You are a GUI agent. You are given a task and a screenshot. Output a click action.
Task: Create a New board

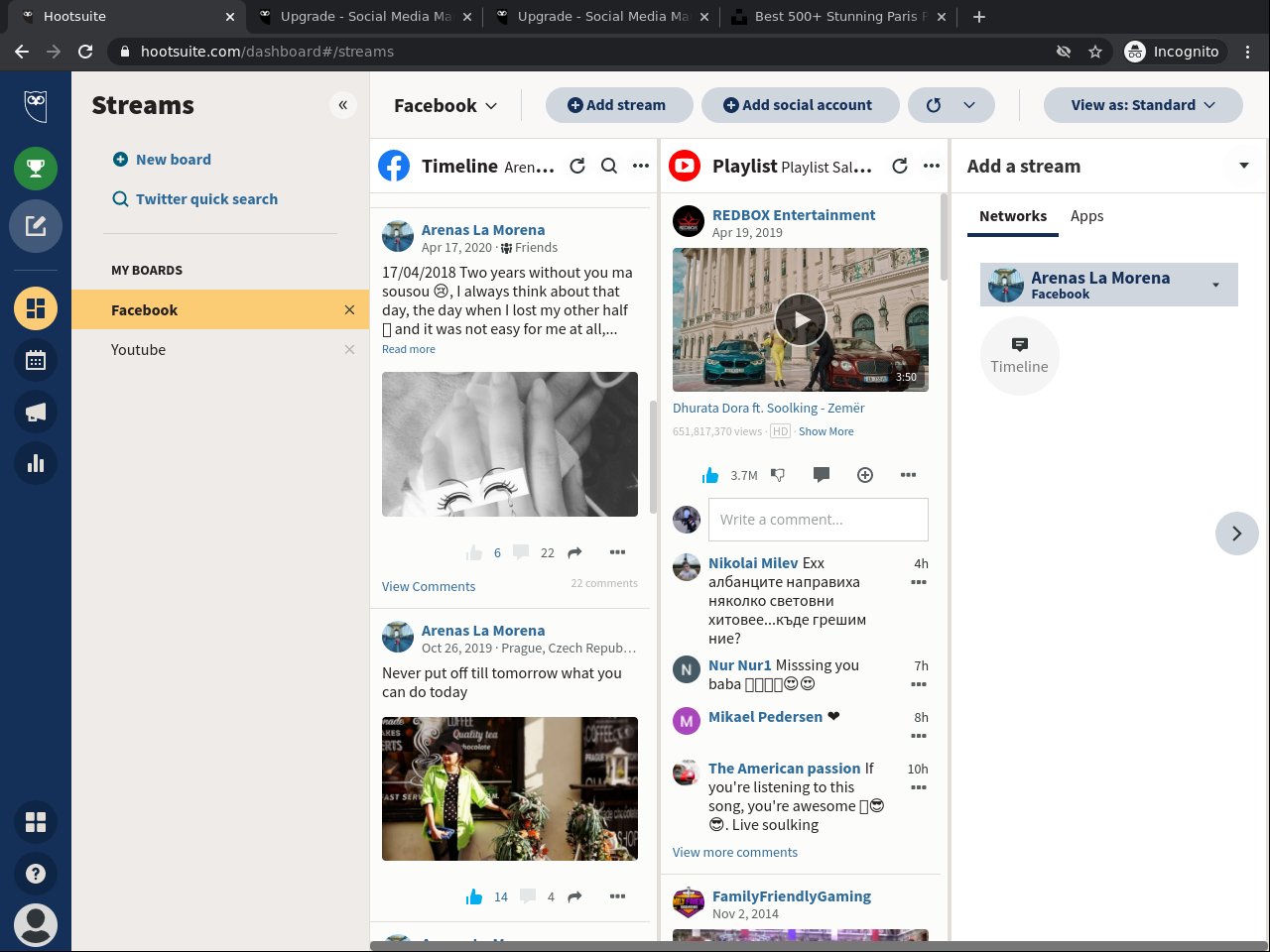coord(162,160)
